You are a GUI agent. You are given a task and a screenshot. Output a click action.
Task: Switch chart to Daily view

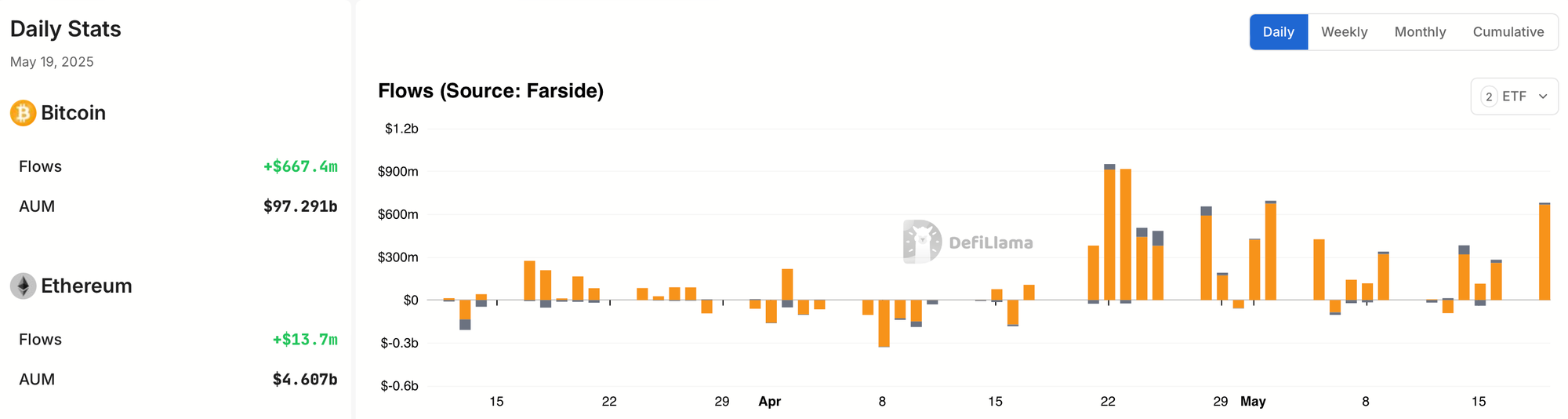[1279, 32]
